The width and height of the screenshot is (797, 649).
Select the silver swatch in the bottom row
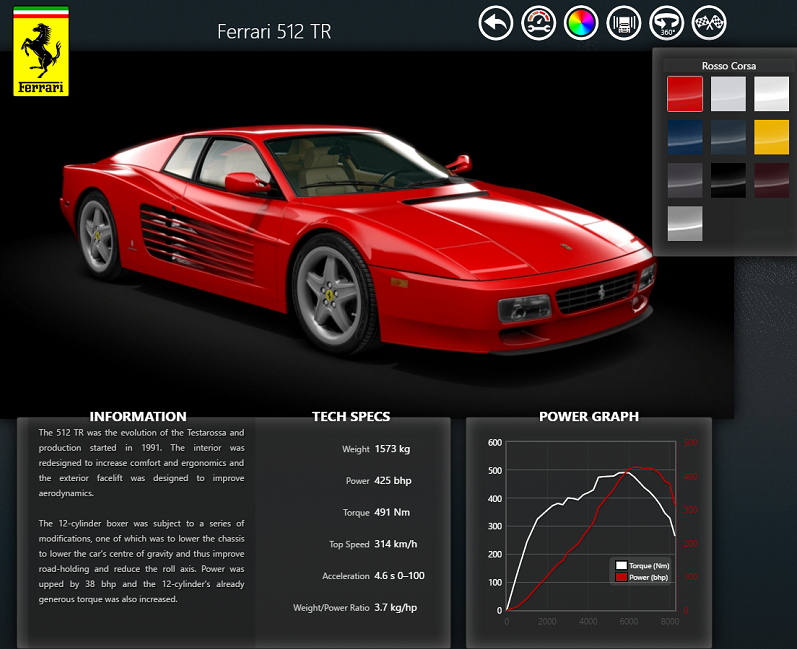tap(685, 223)
